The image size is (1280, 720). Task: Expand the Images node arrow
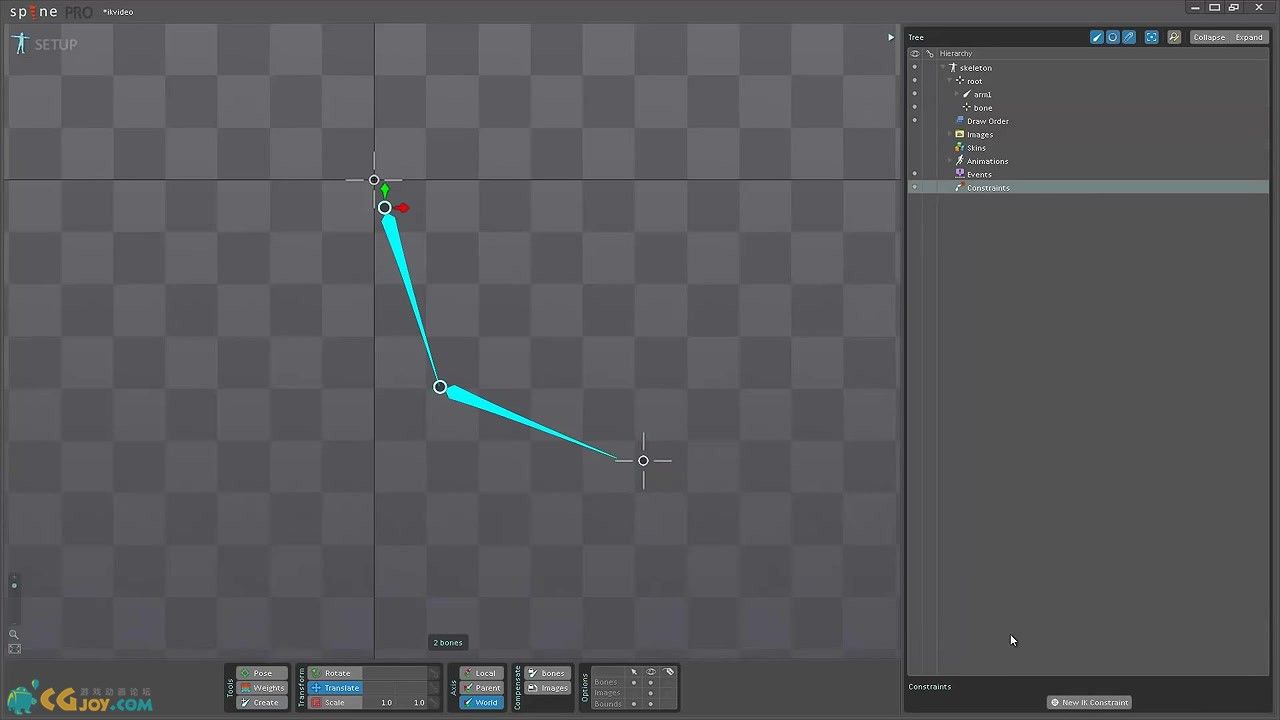[x=949, y=134]
